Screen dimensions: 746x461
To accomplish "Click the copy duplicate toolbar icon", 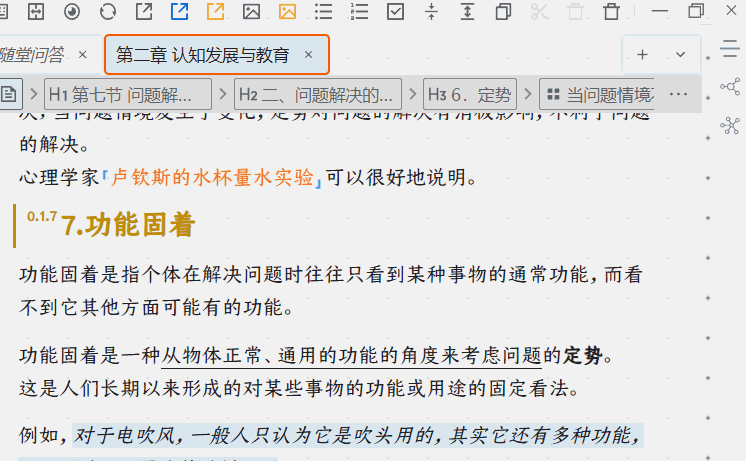I will click(x=503, y=11).
